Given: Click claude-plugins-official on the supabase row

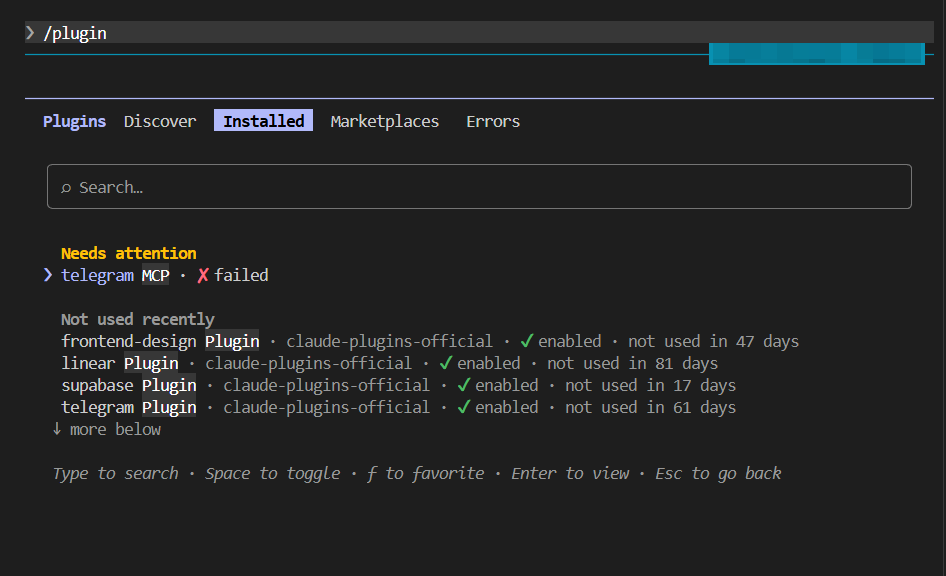Looking at the screenshot, I should pyautogui.click(x=326, y=385).
